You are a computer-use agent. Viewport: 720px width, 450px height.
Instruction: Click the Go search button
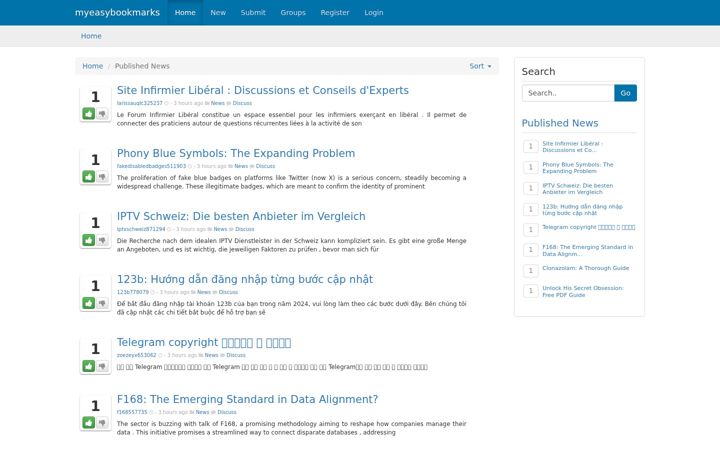coord(625,93)
